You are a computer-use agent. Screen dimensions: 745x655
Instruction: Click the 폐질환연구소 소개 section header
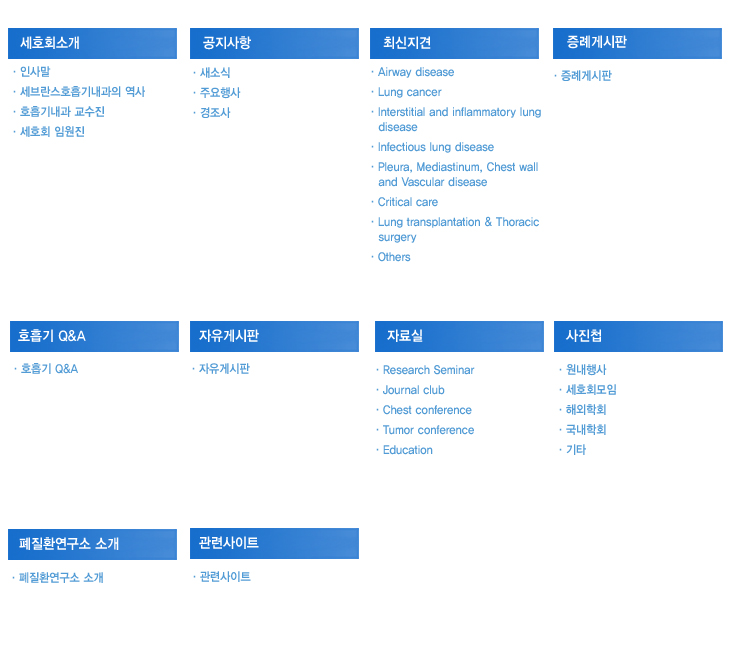point(92,544)
